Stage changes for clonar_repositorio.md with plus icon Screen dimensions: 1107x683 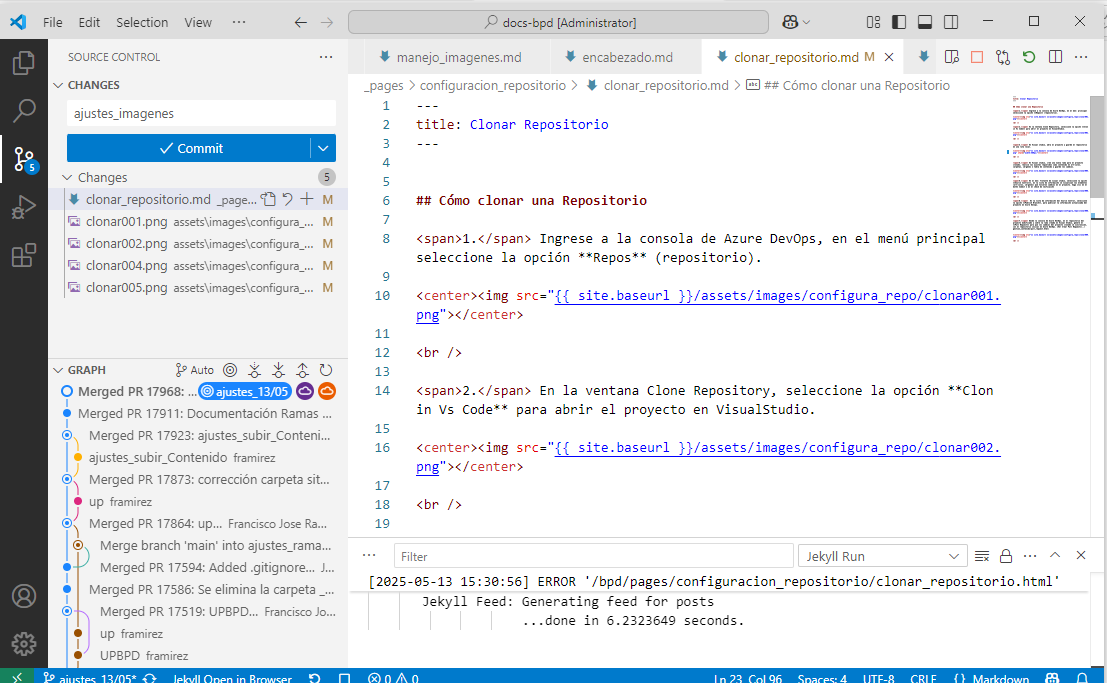[307, 199]
